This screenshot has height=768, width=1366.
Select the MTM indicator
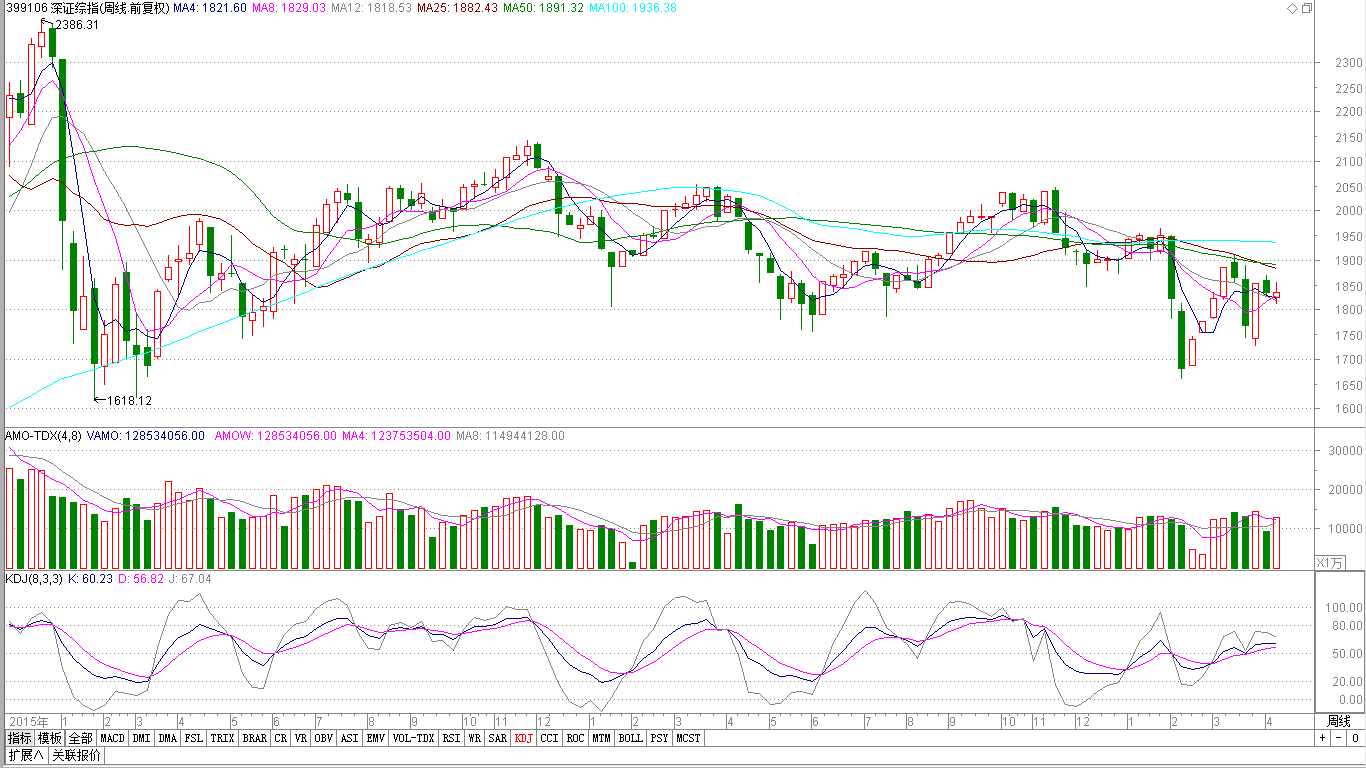(601, 738)
